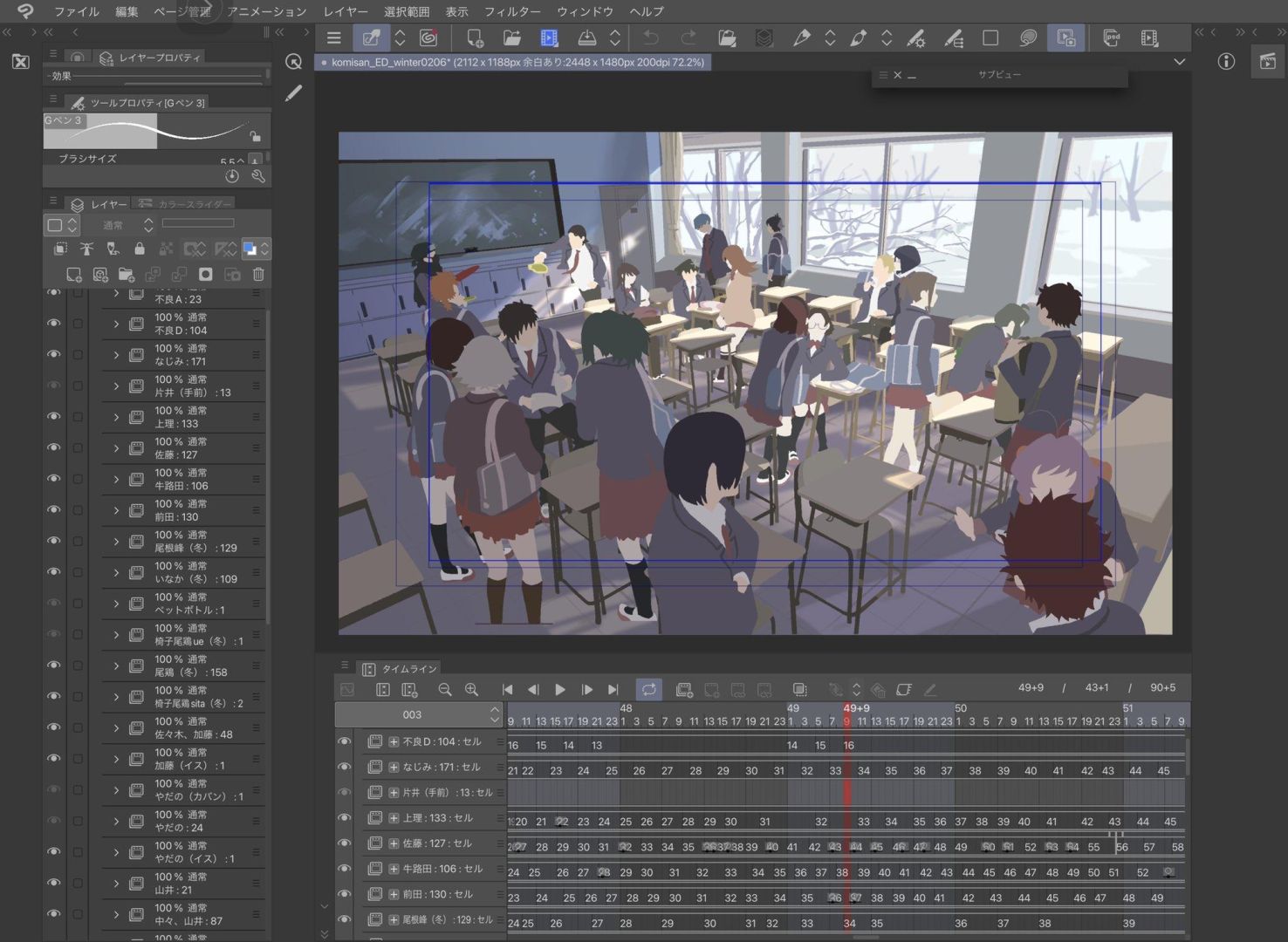Hide the なじみ : 171 layer in layer panel
The width and height of the screenshot is (1288, 942).
pyautogui.click(x=53, y=354)
